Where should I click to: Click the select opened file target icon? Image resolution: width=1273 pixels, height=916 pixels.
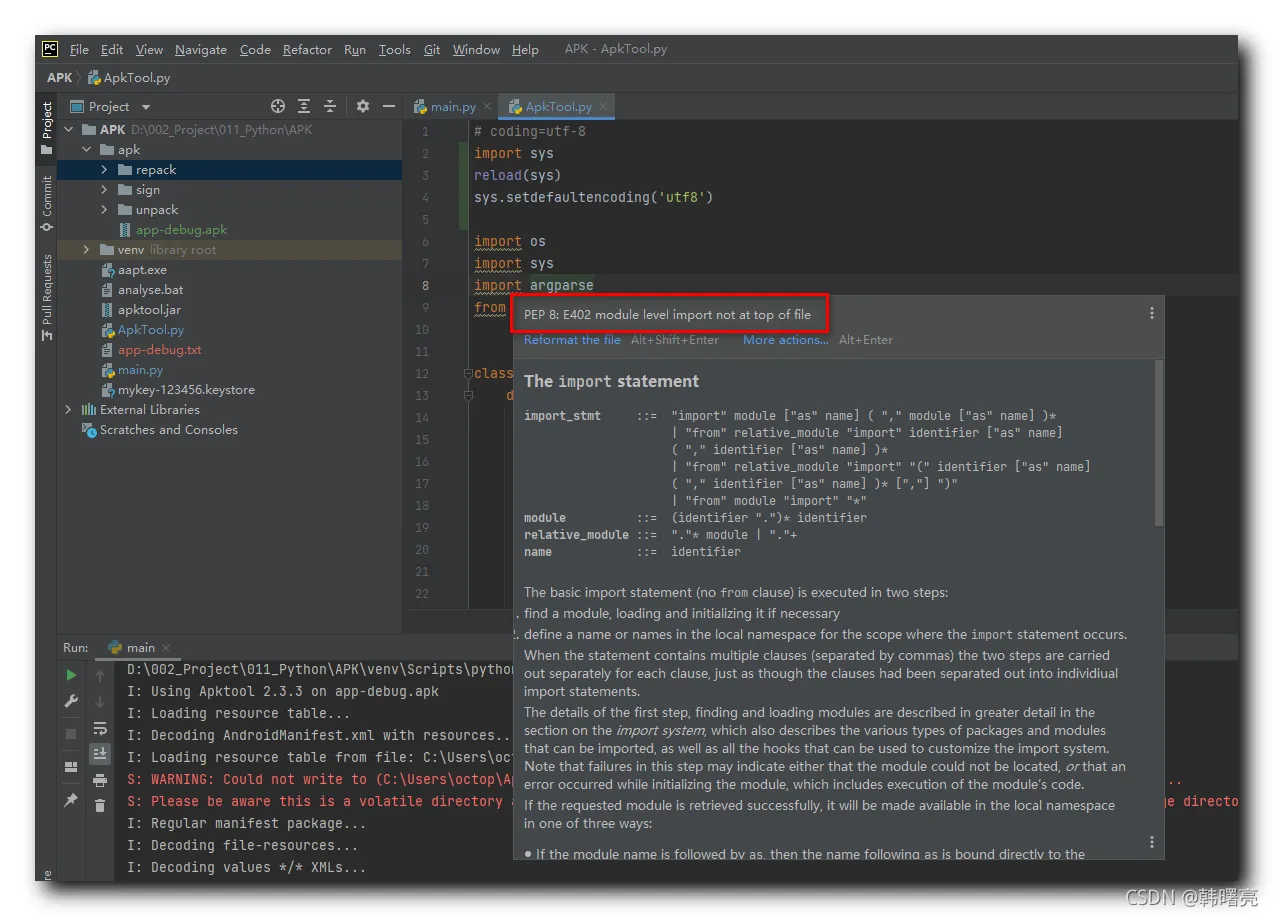[278, 106]
